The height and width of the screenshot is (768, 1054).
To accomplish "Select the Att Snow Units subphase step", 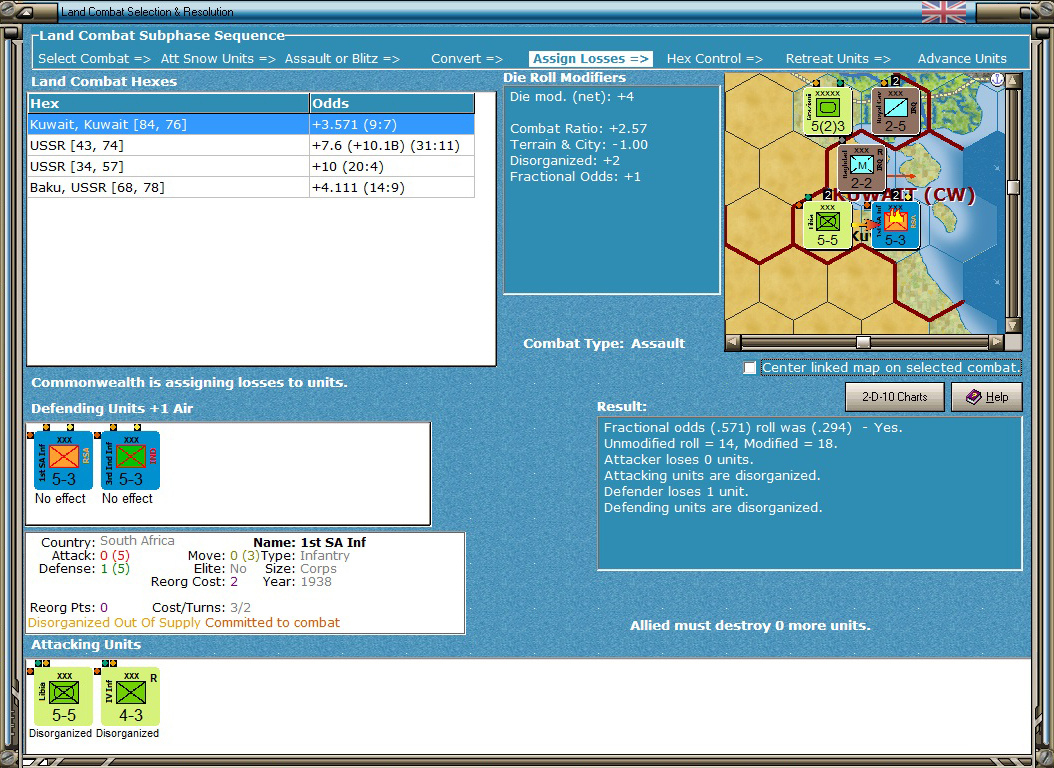I will [x=218, y=58].
